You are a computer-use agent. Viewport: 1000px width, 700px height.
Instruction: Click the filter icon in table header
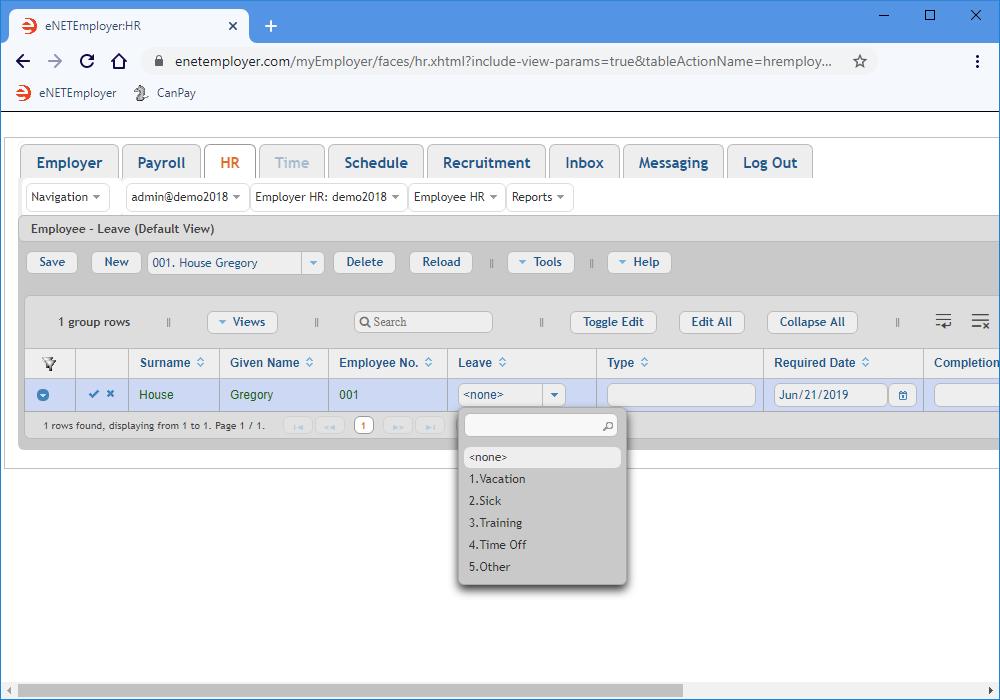49,363
